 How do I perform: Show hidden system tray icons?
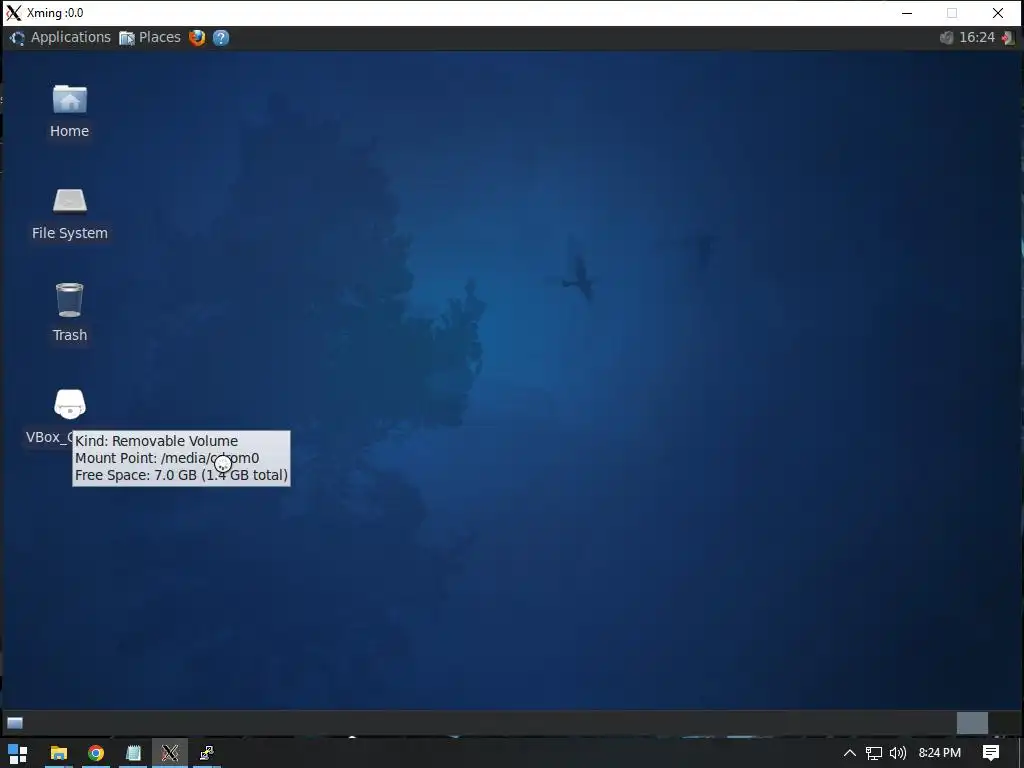[850, 753]
